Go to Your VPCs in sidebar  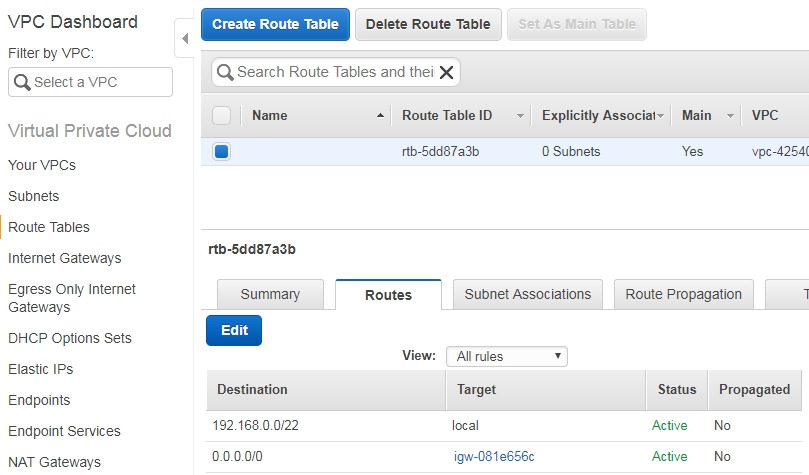point(42,165)
